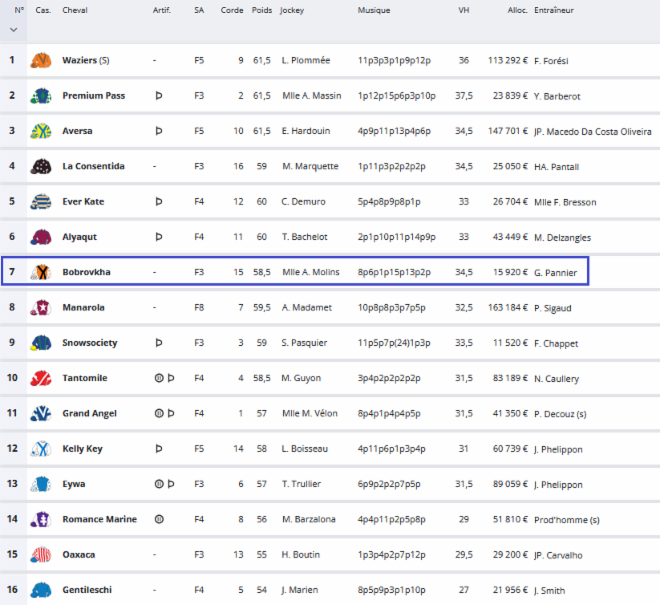Screen dimensions: 660x605
Task: Click Aversa's yellow and blue jockey silk
Action: point(41,131)
